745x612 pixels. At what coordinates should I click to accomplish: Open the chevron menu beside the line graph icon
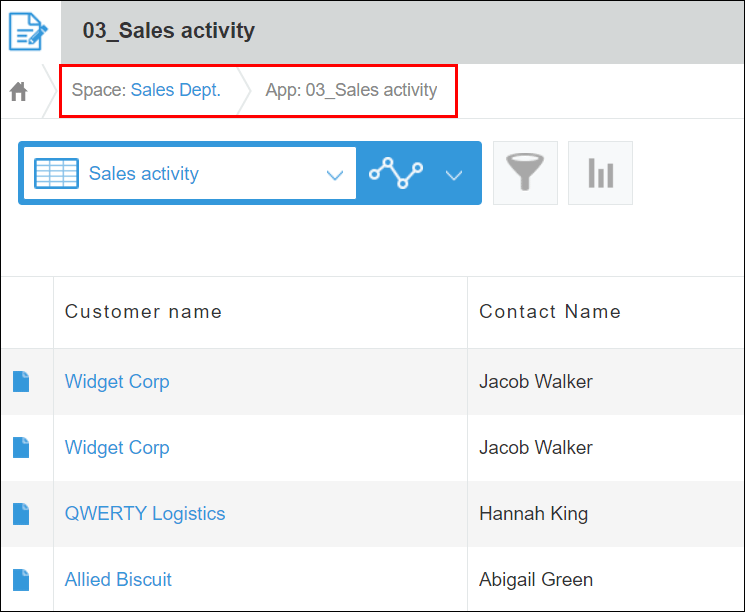coord(454,175)
